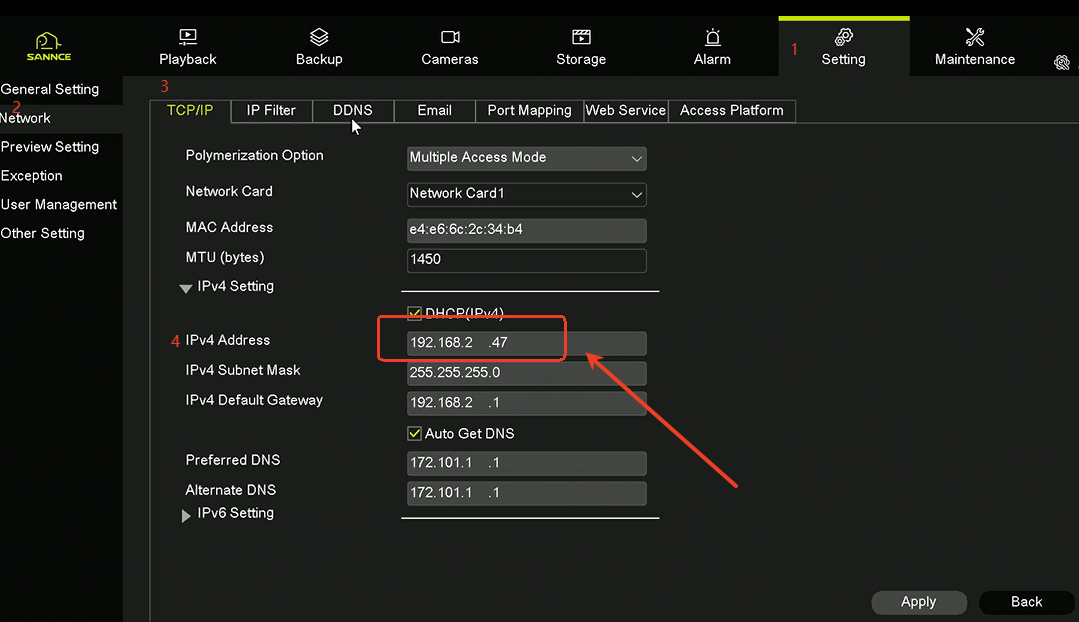Click the Preferred DNS label
Viewport: 1079px width, 622px height.
(233, 460)
